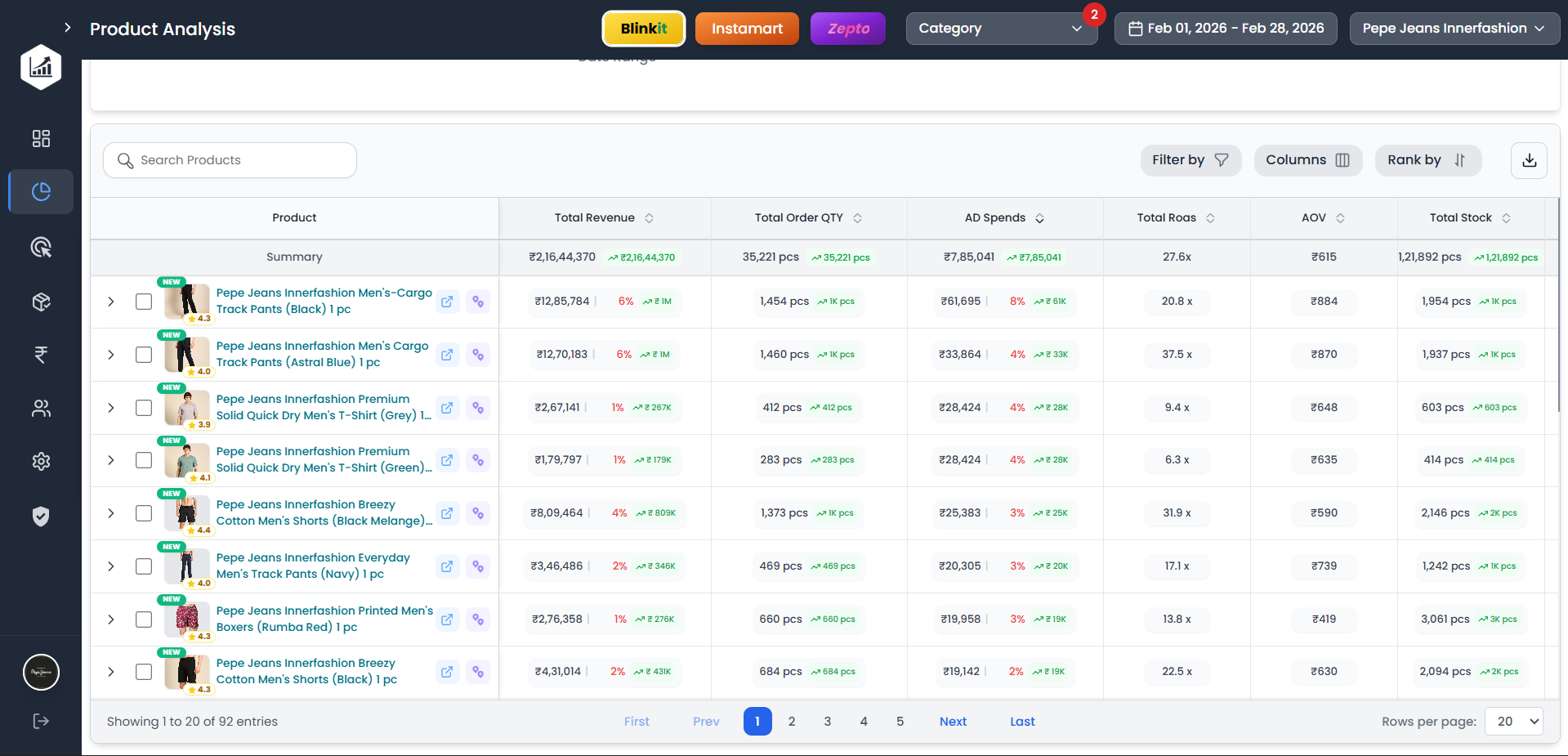
Task: Switch to the Instamart platform tab
Action: click(x=747, y=29)
